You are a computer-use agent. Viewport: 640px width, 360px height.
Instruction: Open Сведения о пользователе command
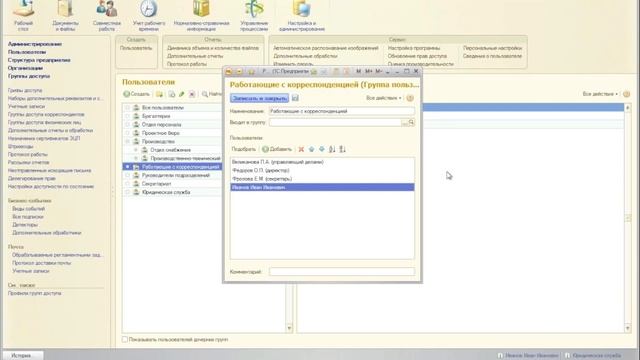point(492,56)
